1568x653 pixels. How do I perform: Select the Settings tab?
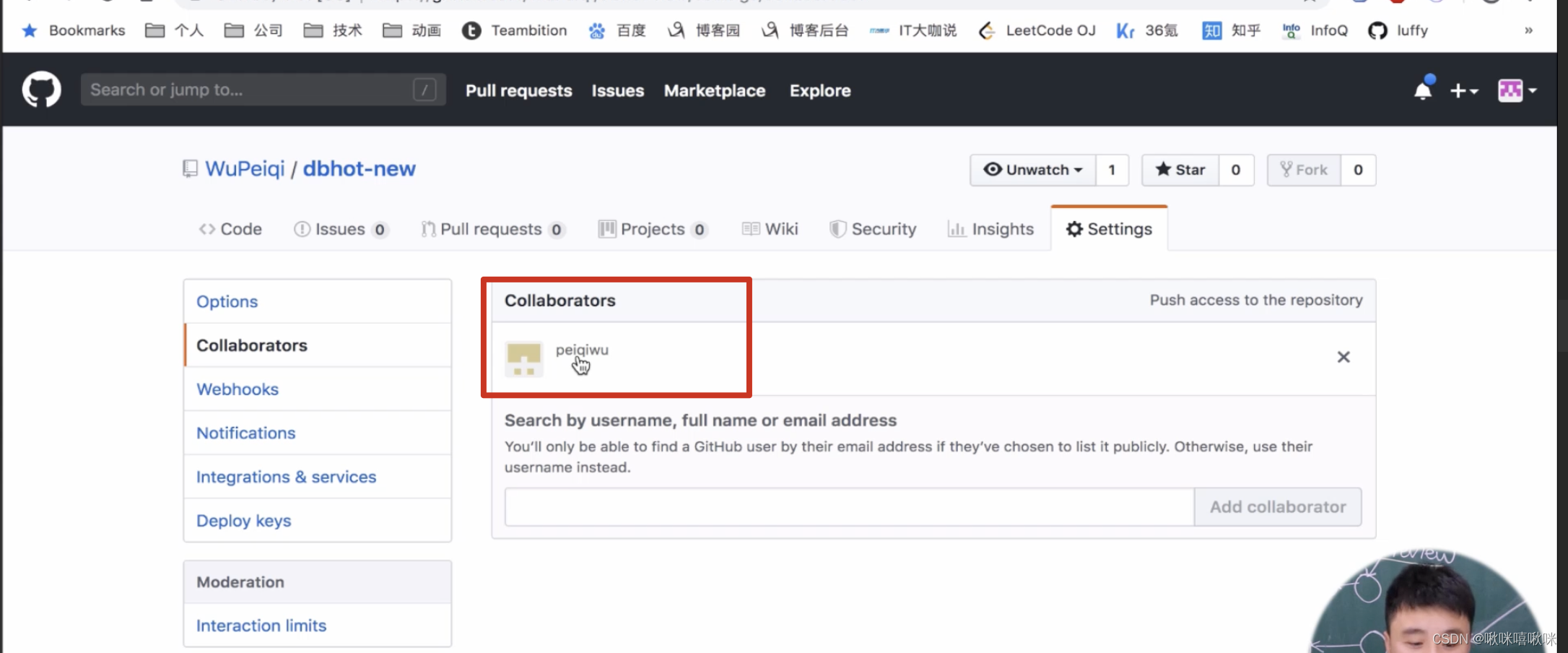1109,229
